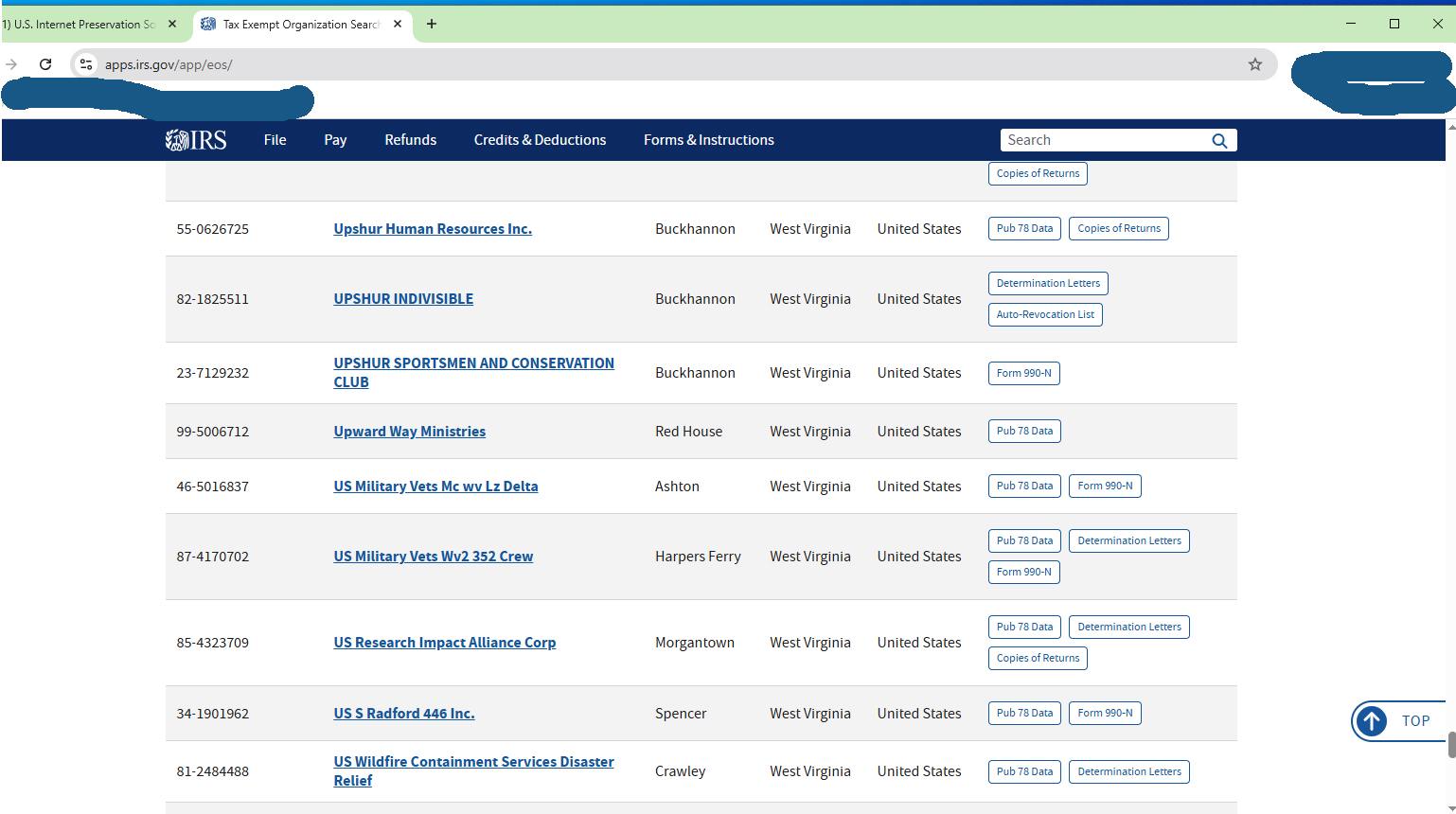
Task: Click Pub 78 Data for Lz Delta row
Action: (1024, 487)
